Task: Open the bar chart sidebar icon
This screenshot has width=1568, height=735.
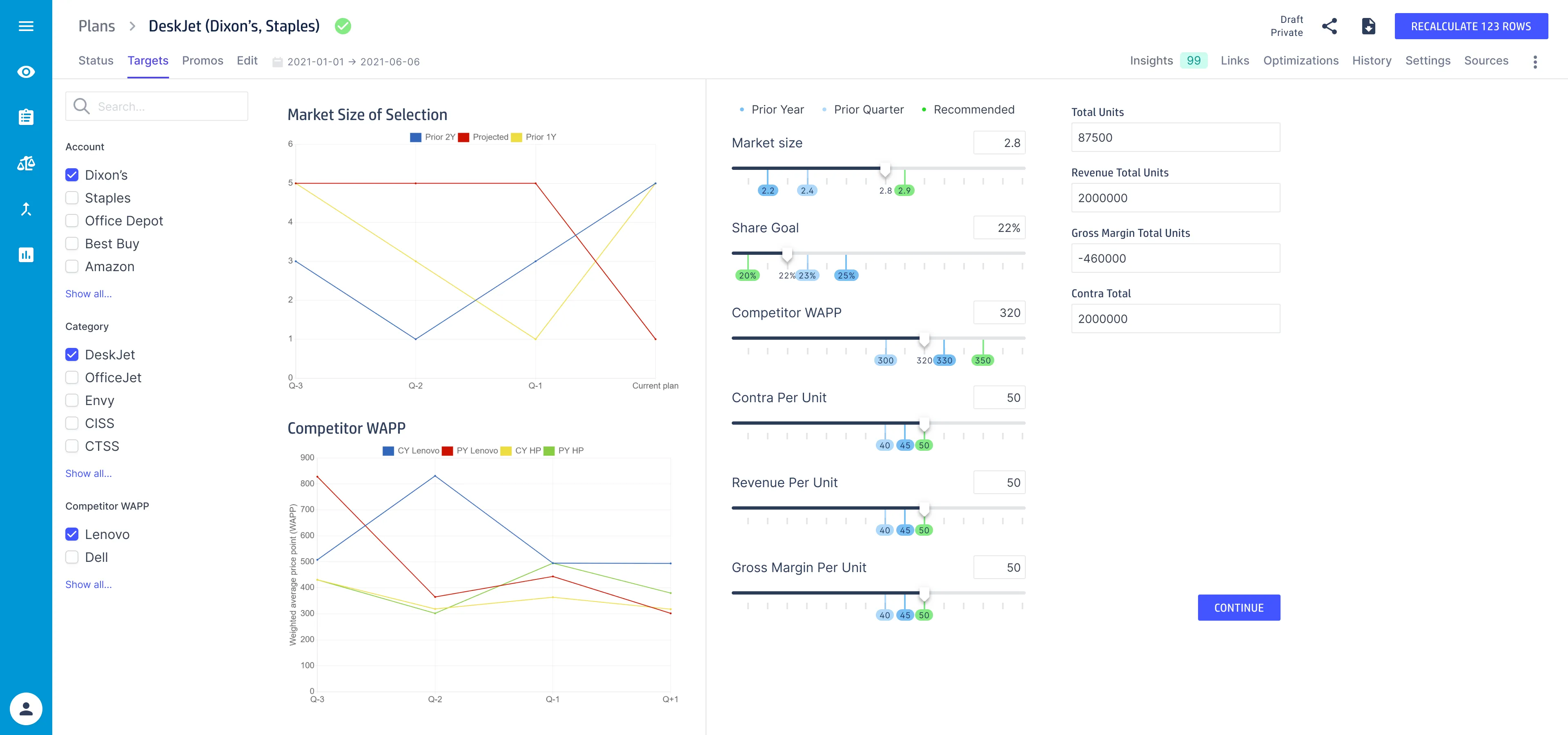Action: [x=26, y=254]
